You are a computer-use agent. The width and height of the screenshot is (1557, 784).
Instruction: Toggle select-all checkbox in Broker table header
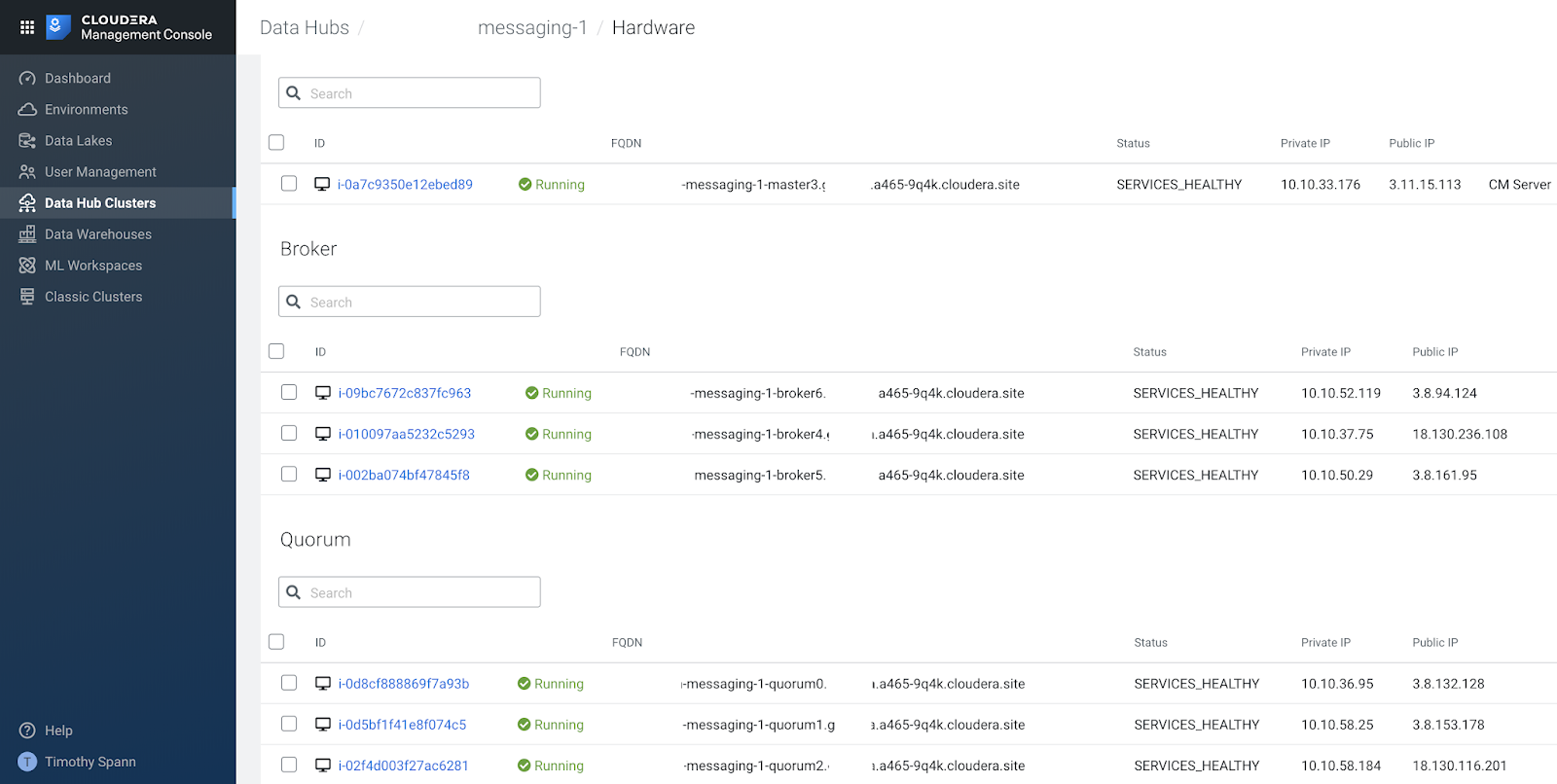click(276, 351)
